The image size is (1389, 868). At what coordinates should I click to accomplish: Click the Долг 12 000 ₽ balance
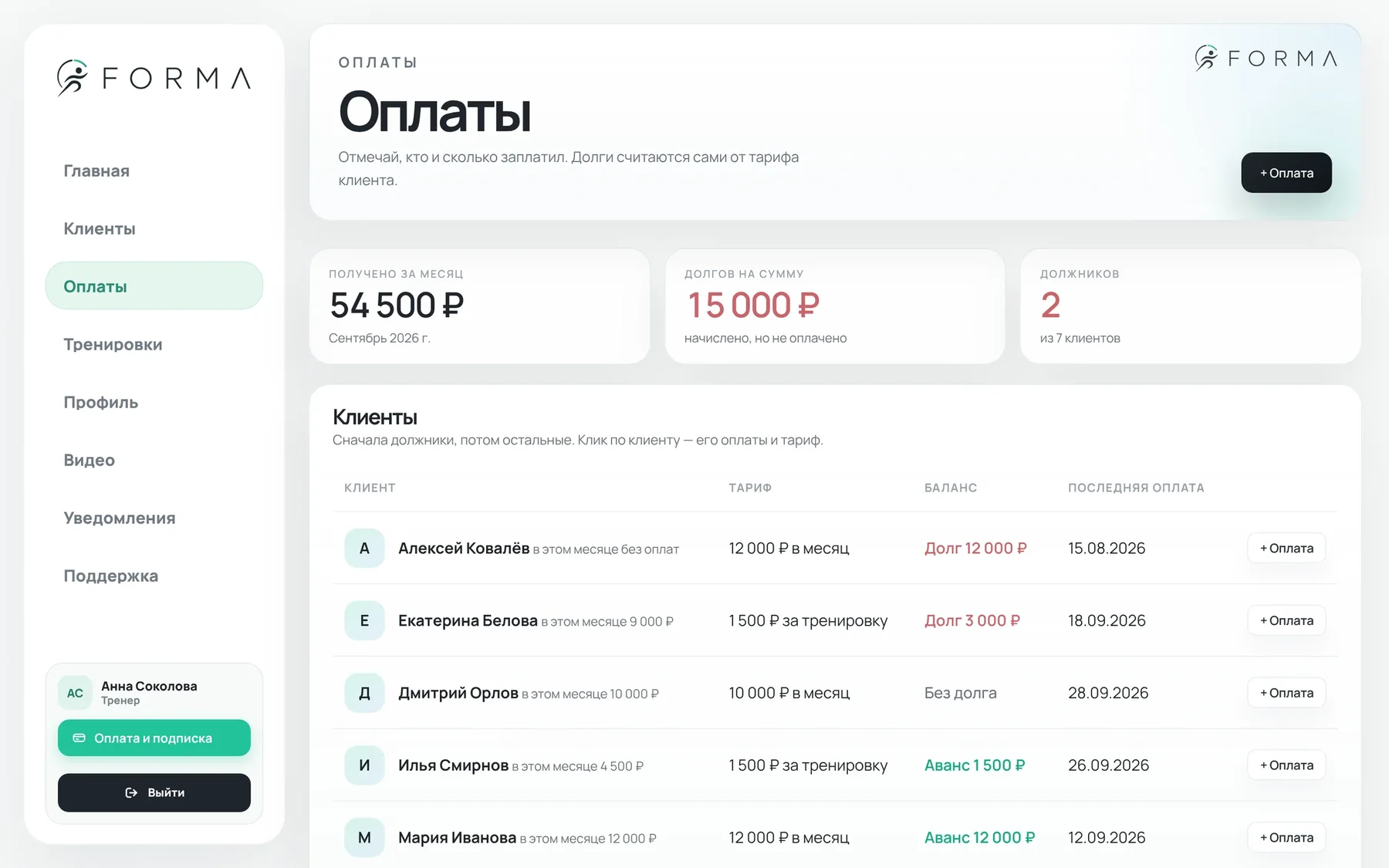975,549
